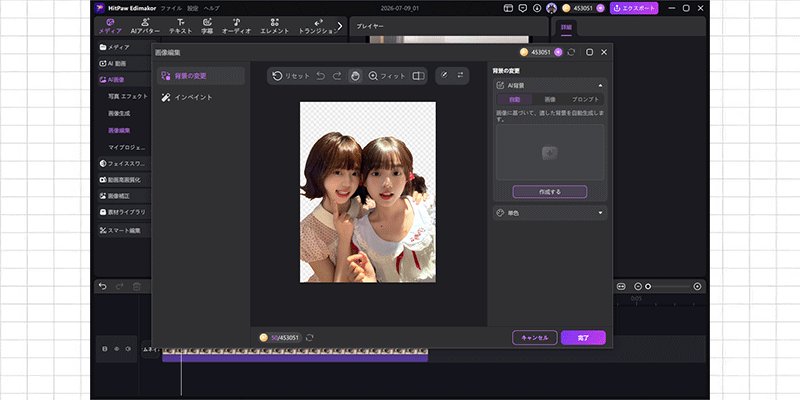Click the timeline zoom-out minus icon
The image size is (800, 400).
point(638,287)
